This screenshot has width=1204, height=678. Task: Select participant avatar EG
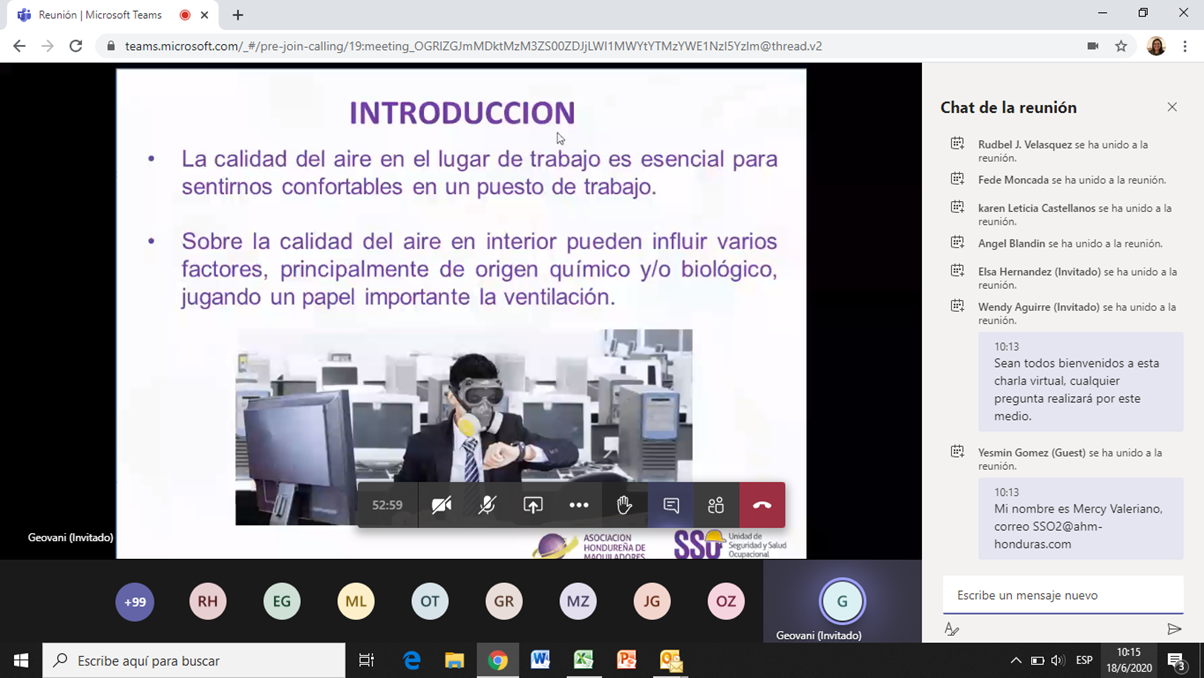click(282, 602)
